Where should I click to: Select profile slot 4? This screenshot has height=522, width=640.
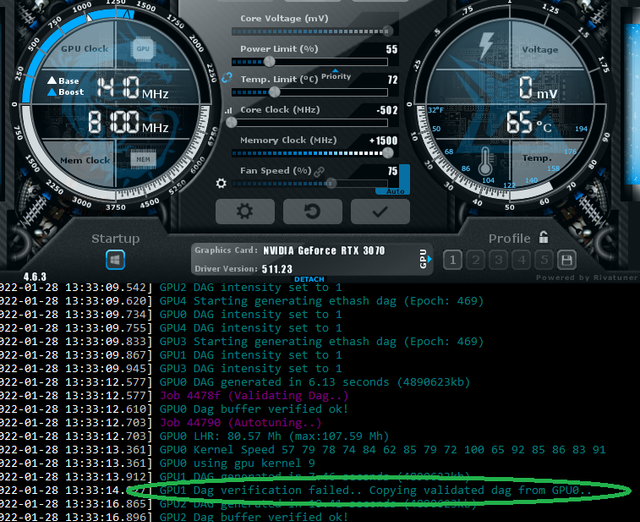(521, 260)
